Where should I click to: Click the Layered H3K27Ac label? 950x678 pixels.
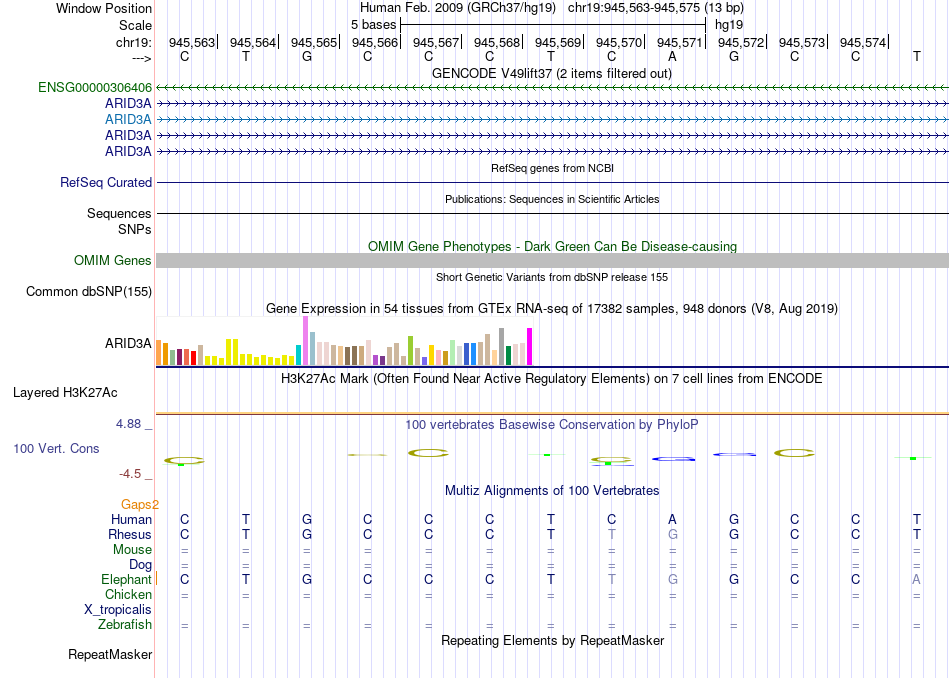(65, 393)
